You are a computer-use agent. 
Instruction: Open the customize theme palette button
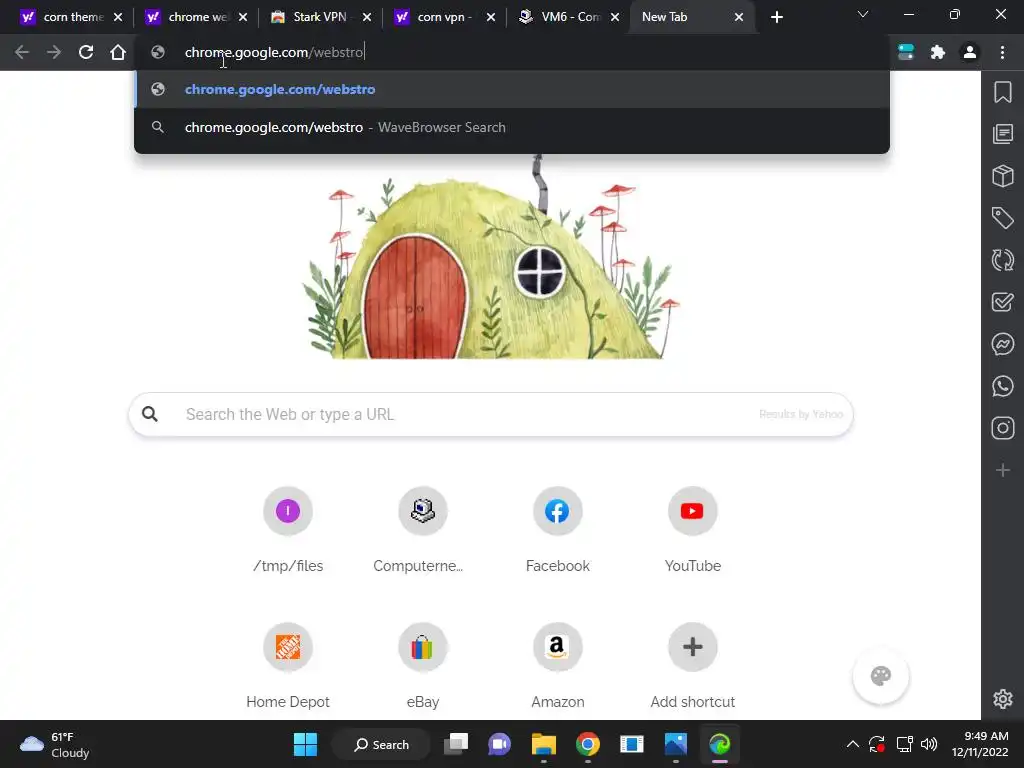881,676
